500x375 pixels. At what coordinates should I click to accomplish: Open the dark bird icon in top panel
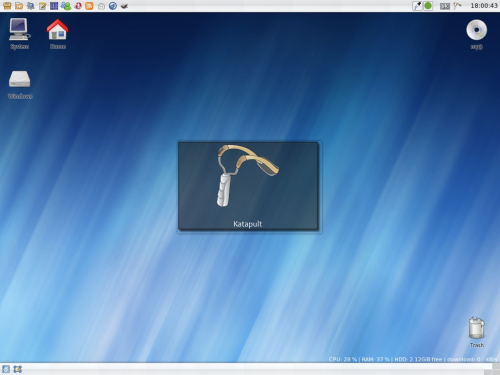coord(124,6)
